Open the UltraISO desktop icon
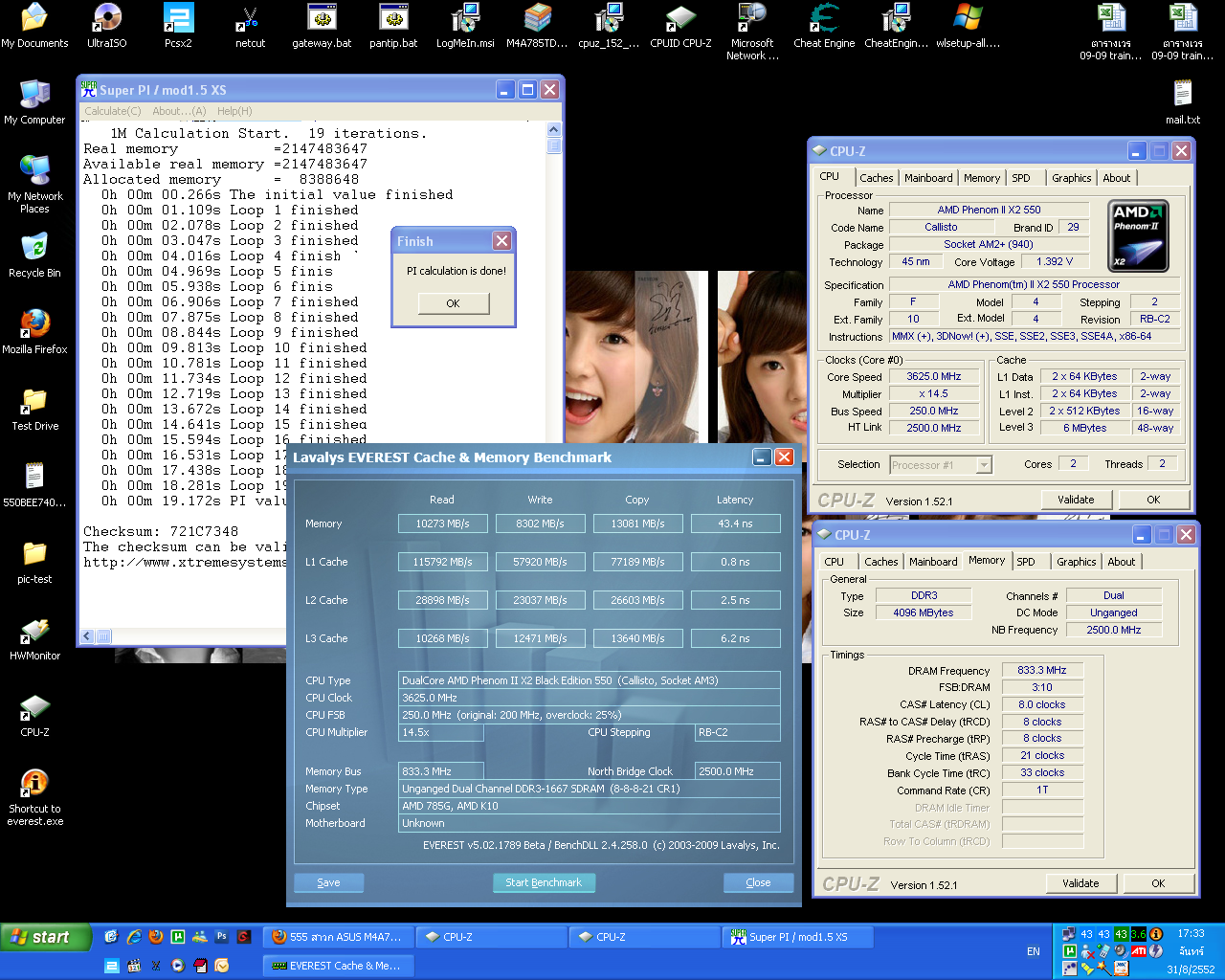Viewport: 1225px width, 980px height. pyautogui.click(x=106, y=26)
